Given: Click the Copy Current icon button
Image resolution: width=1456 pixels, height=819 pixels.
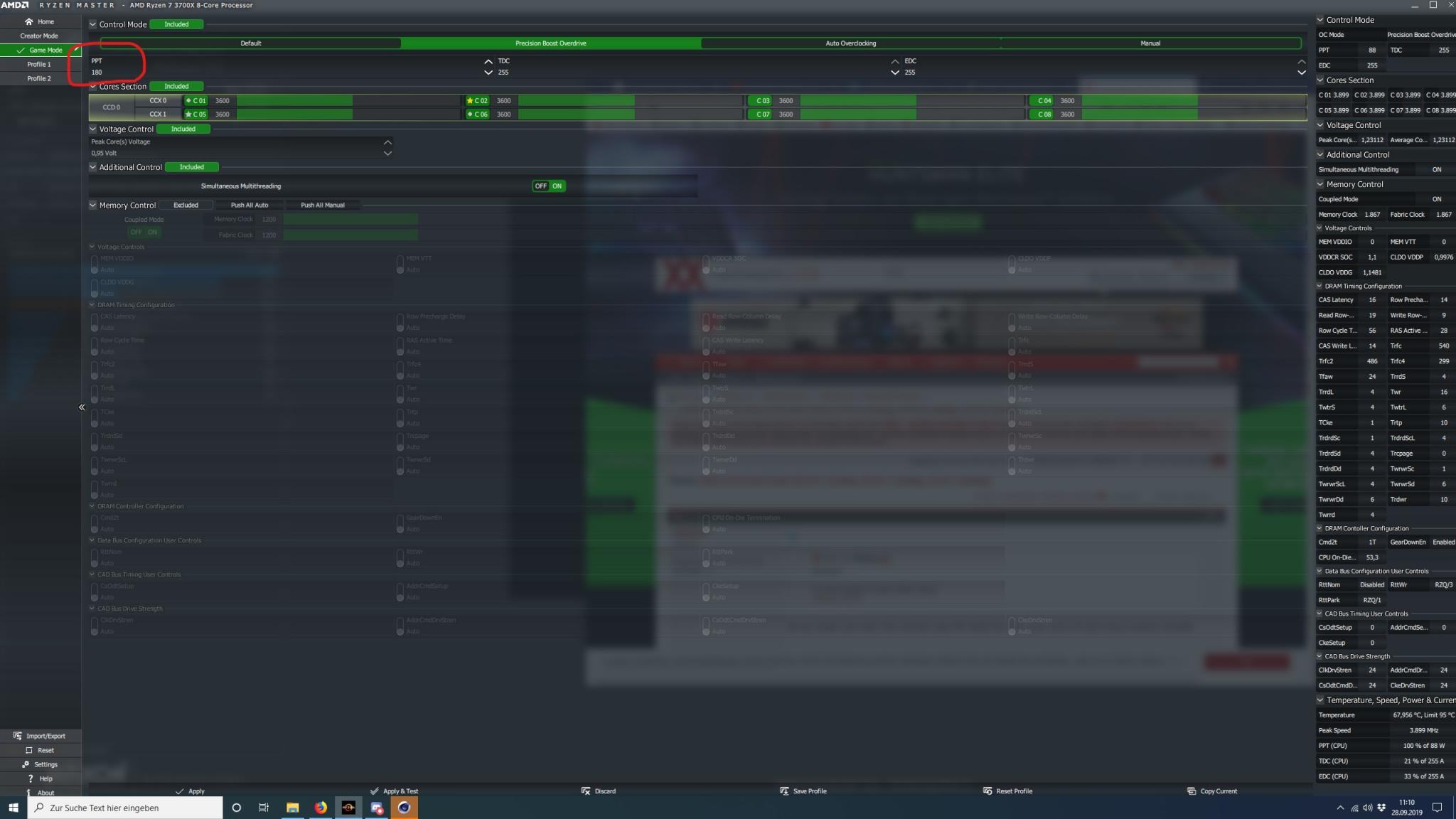Looking at the screenshot, I should point(1192,791).
